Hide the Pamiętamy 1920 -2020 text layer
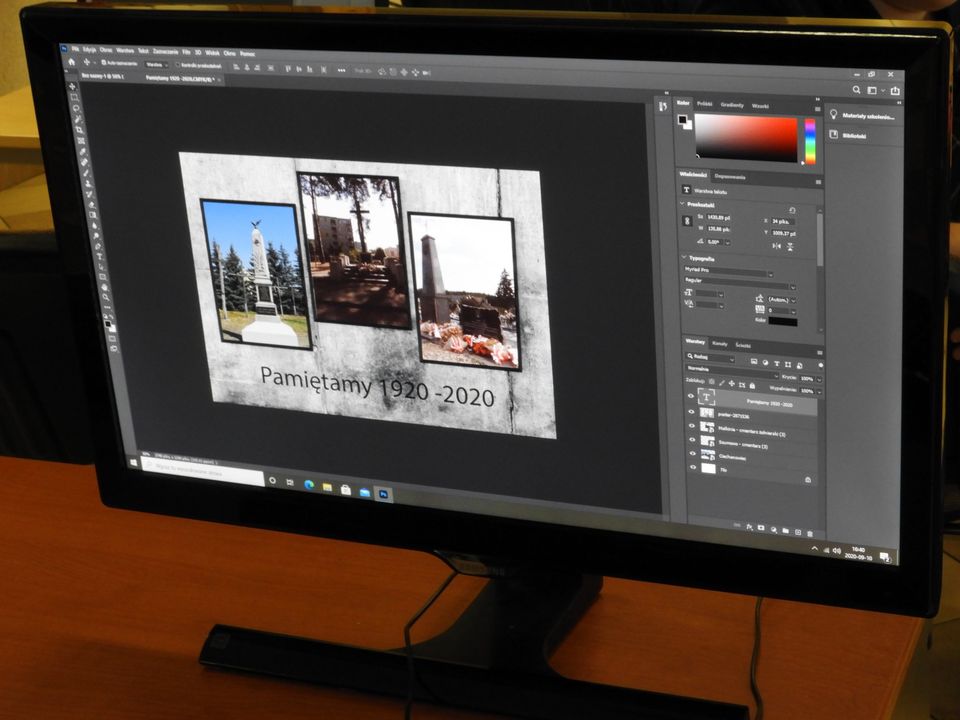Image resolution: width=960 pixels, height=720 pixels. 690,396
